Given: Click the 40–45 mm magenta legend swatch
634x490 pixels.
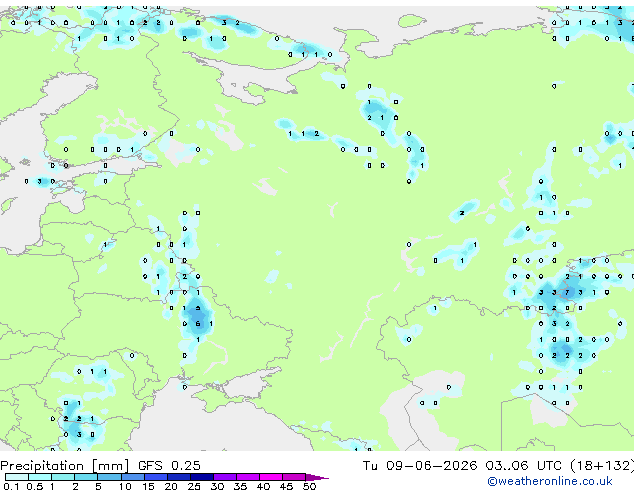Looking at the screenshot, I should coord(271,477).
